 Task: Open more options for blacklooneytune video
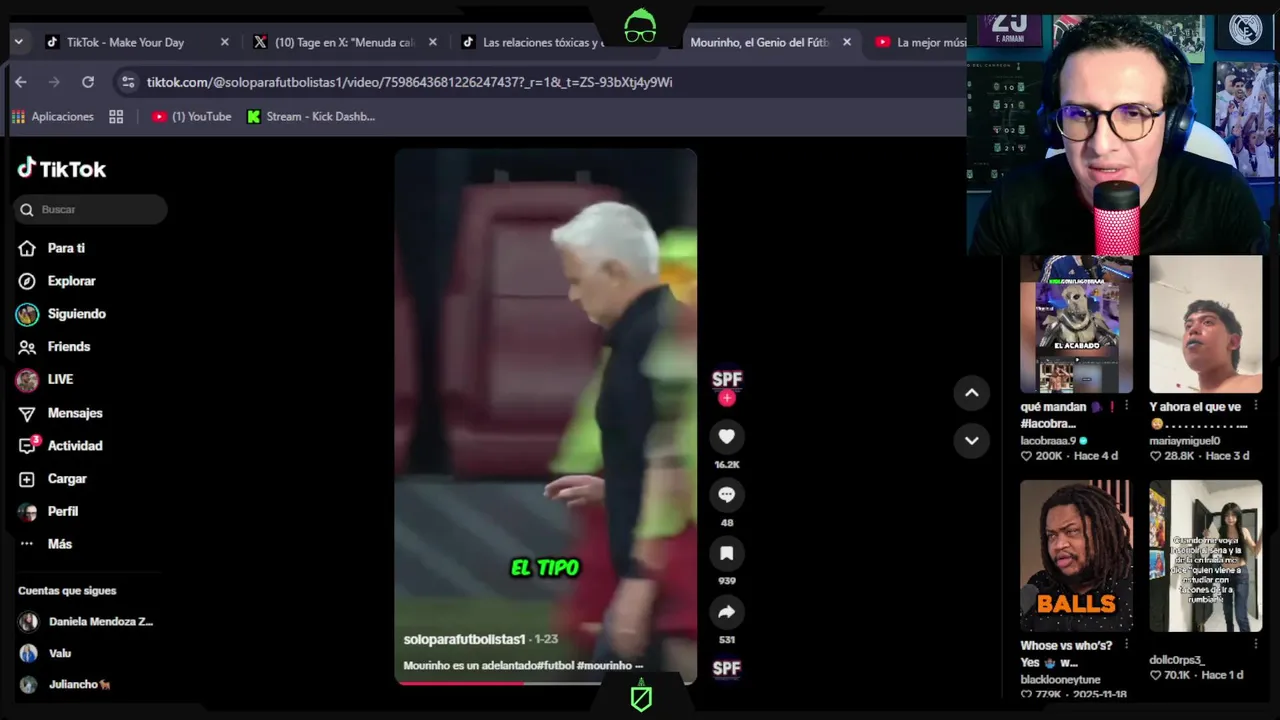point(1127,646)
